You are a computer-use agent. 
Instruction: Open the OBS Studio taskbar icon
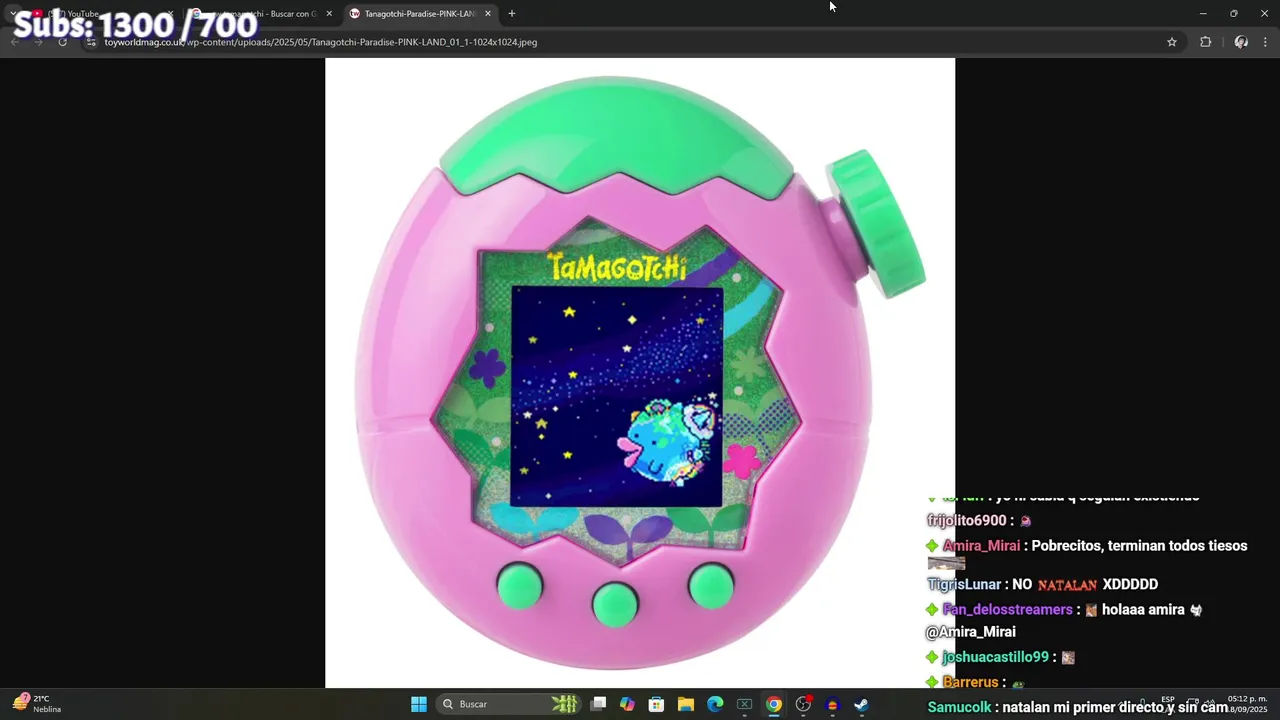(803, 704)
